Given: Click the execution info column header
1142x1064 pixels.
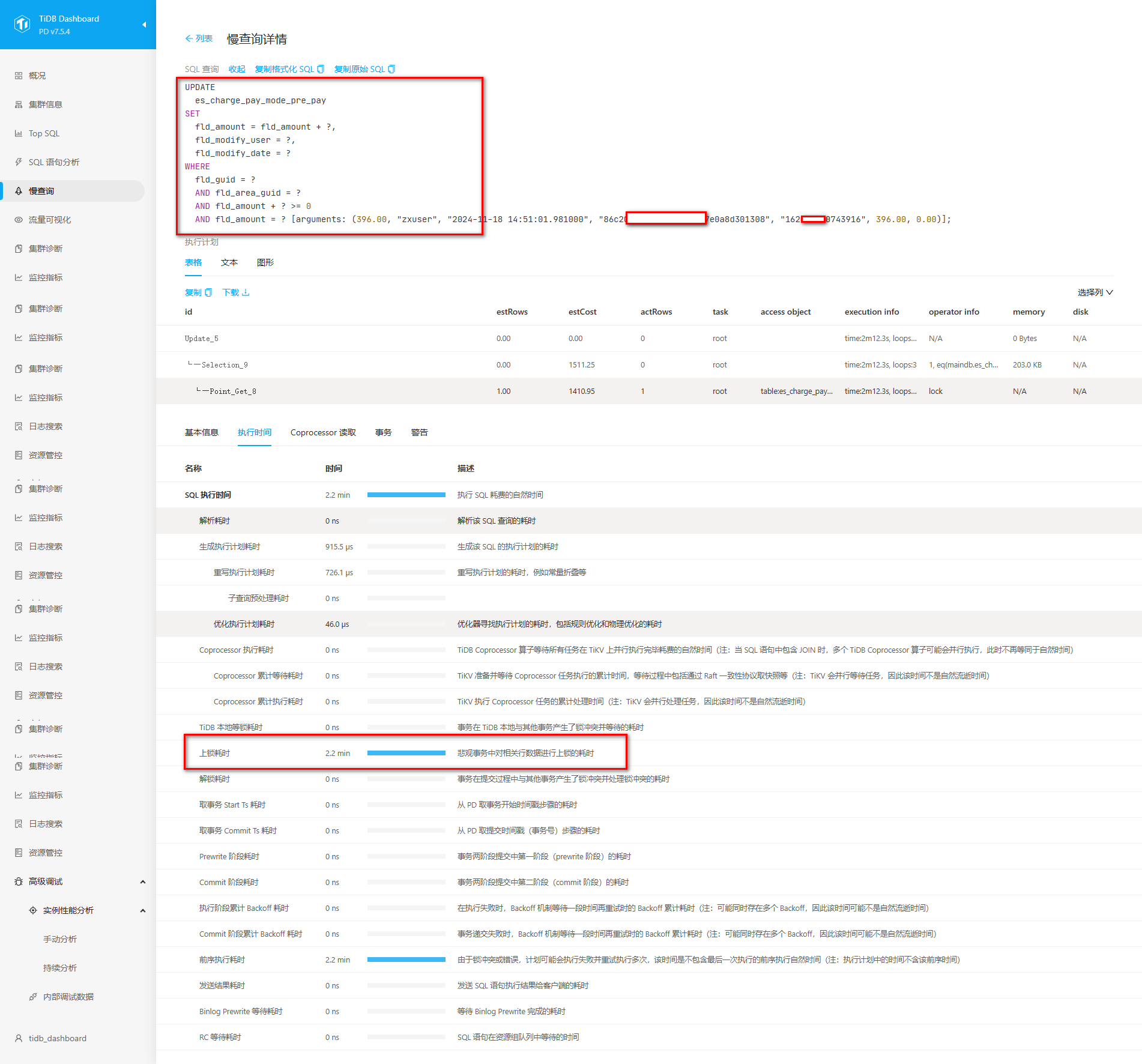Looking at the screenshot, I should click(872, 312).
